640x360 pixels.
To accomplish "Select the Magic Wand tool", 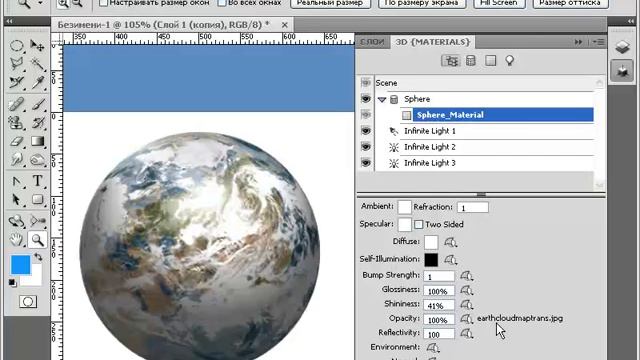I will (x=38, y=64).
